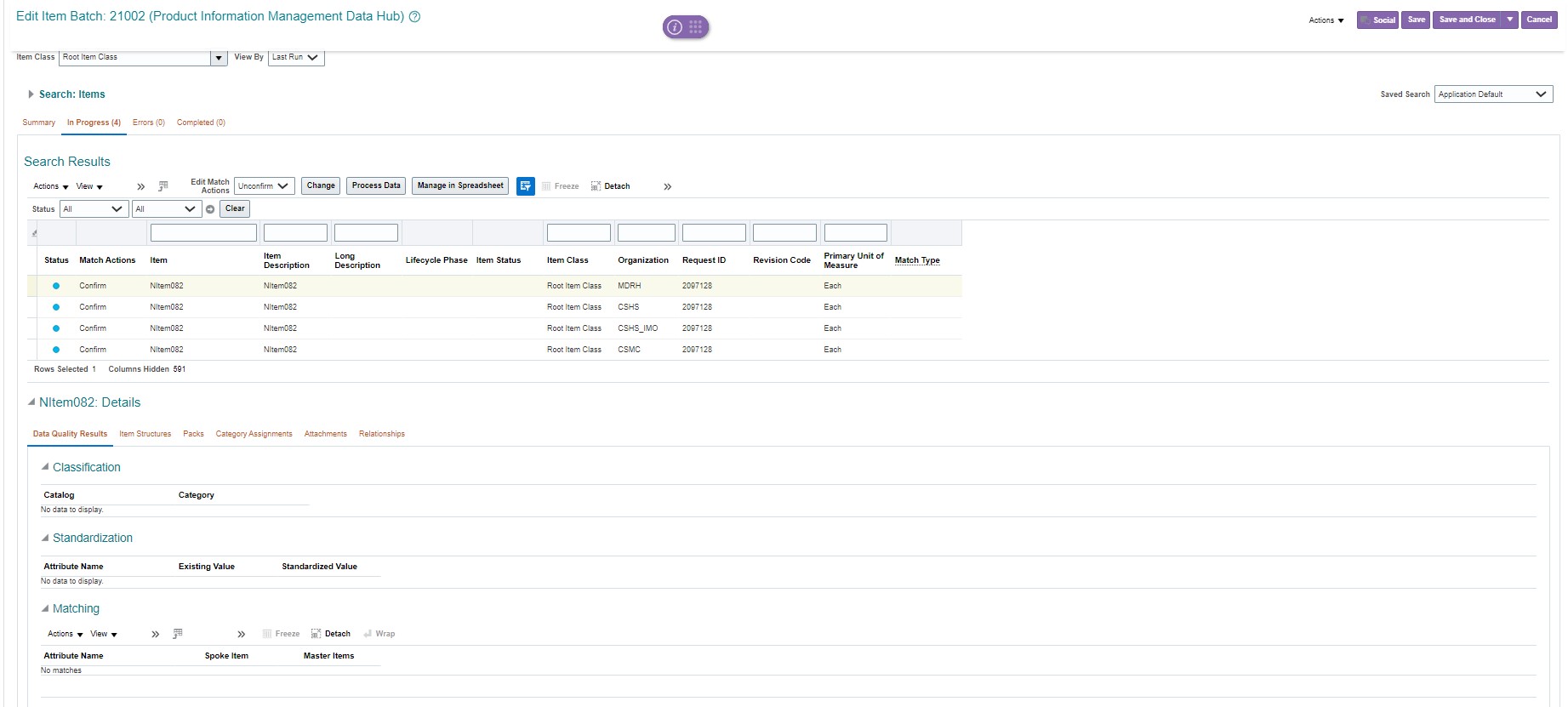The image size is (1568, 707).
Task: Open the Category Assignments tab
Action: tap(254, 434)
